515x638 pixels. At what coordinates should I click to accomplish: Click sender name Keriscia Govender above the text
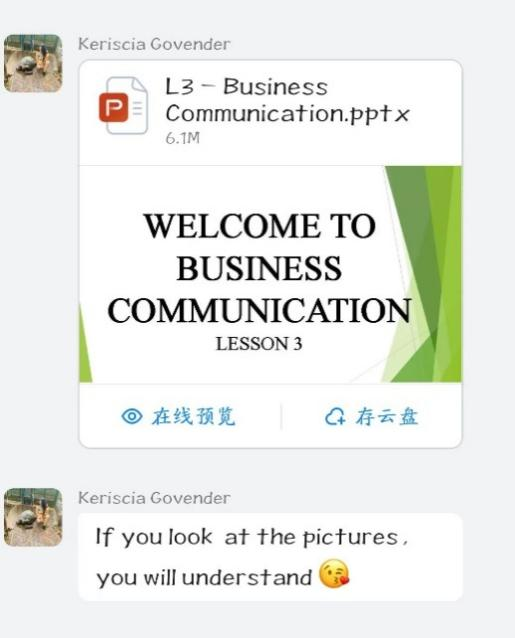[154, 498]
